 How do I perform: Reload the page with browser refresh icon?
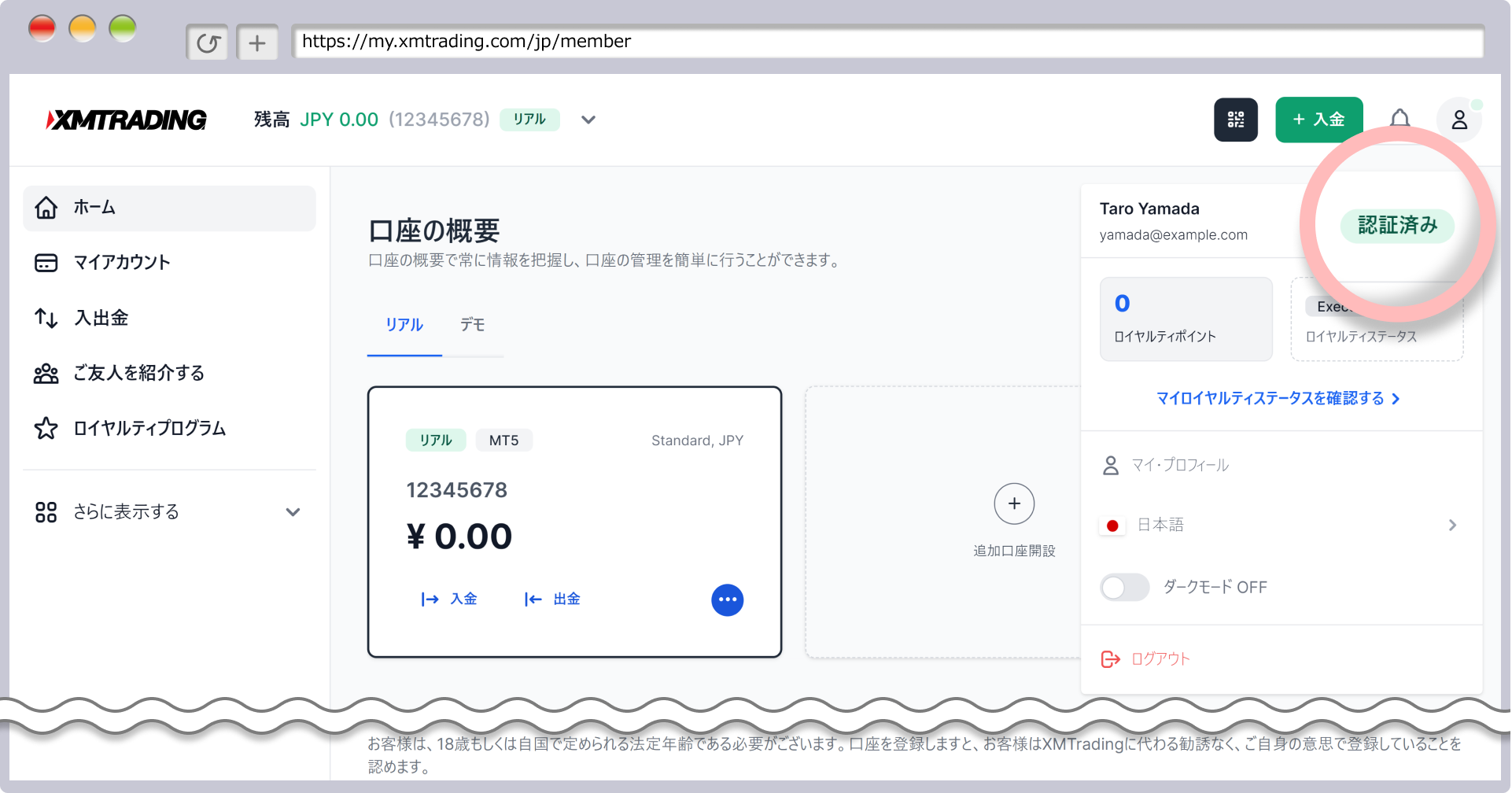208,42
